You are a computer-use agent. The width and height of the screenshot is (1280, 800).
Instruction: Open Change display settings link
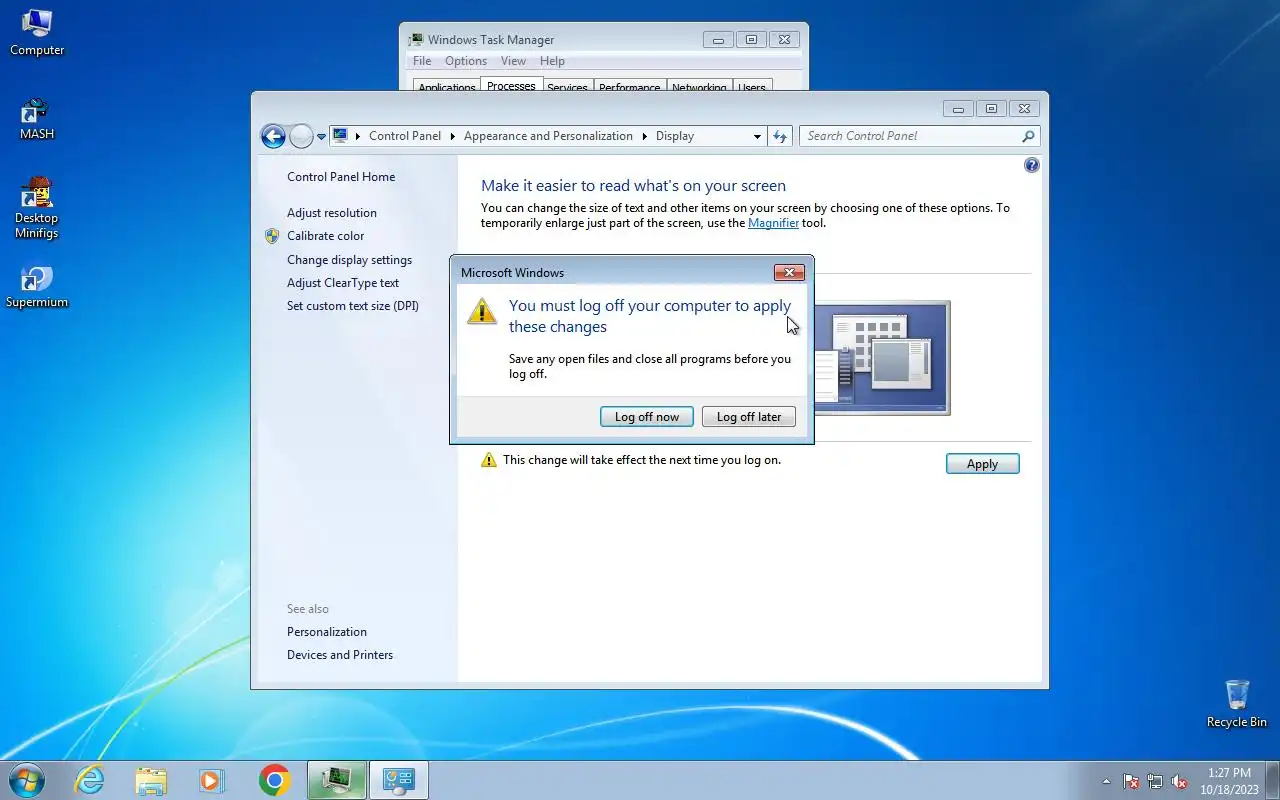click(349, 260)
